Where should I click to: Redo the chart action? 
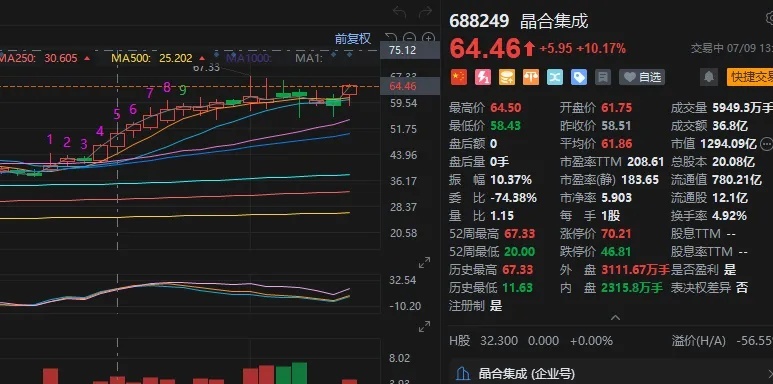coord(425,12)
